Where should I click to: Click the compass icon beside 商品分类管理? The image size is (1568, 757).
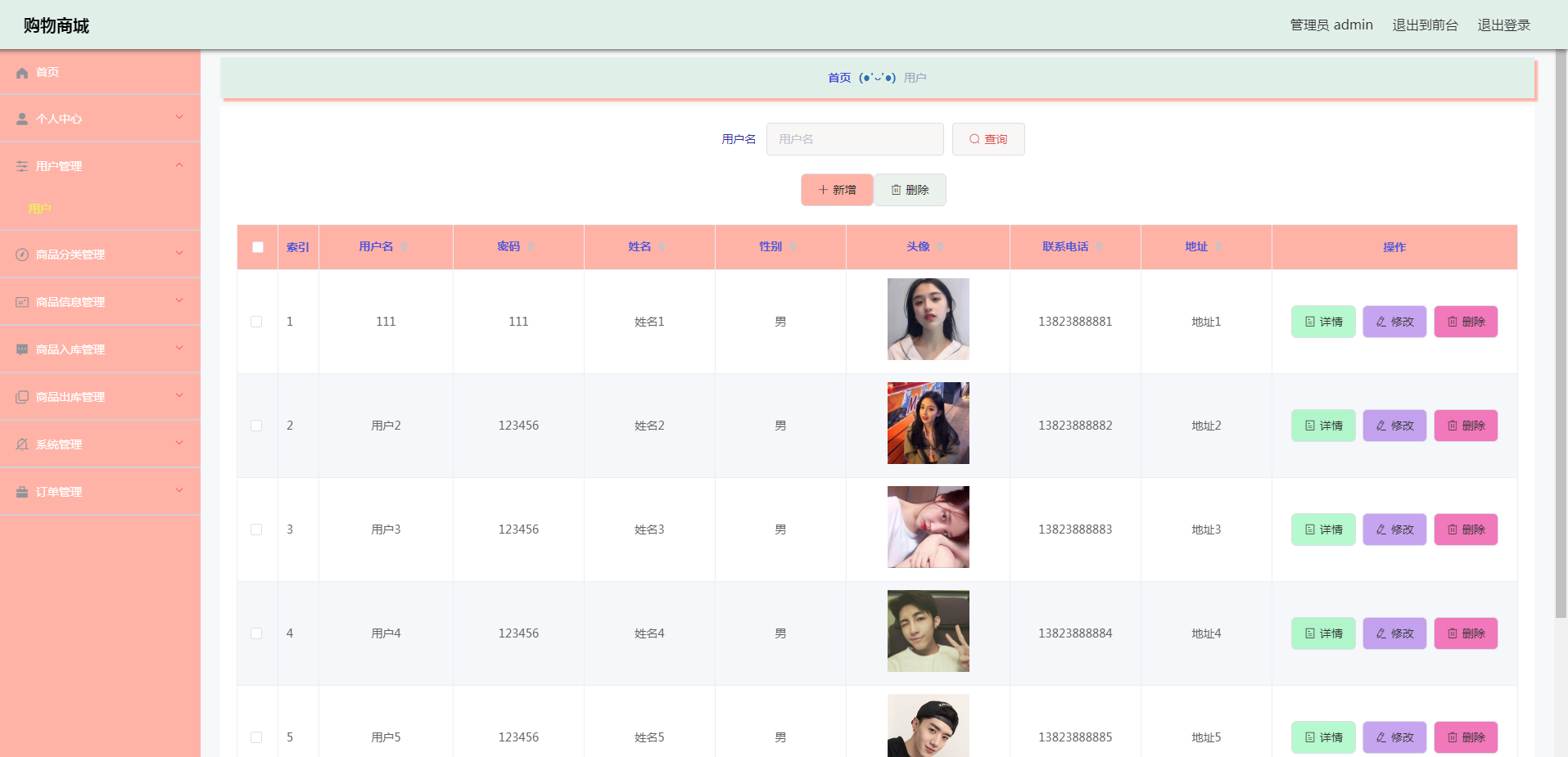tap(22, 255)
